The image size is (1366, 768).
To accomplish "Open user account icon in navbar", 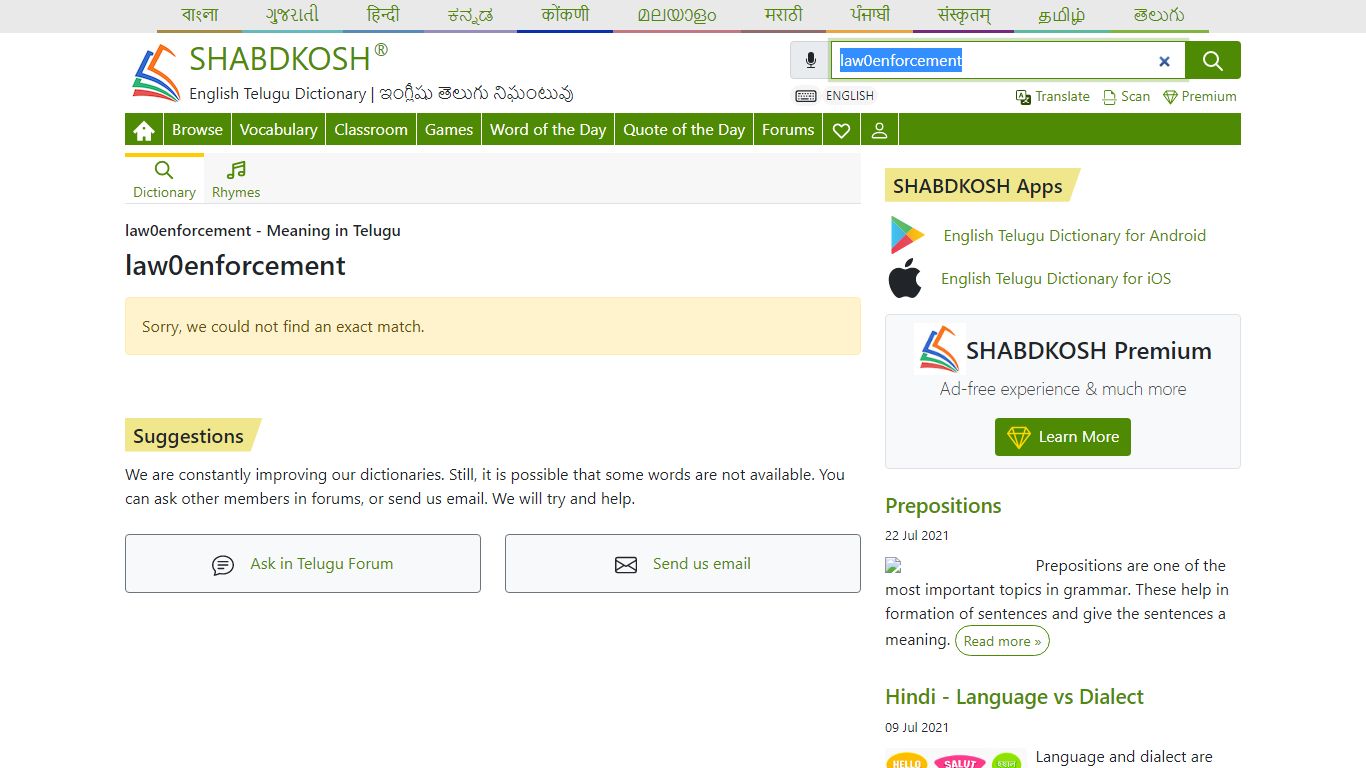I will click(x=880, y=130).
